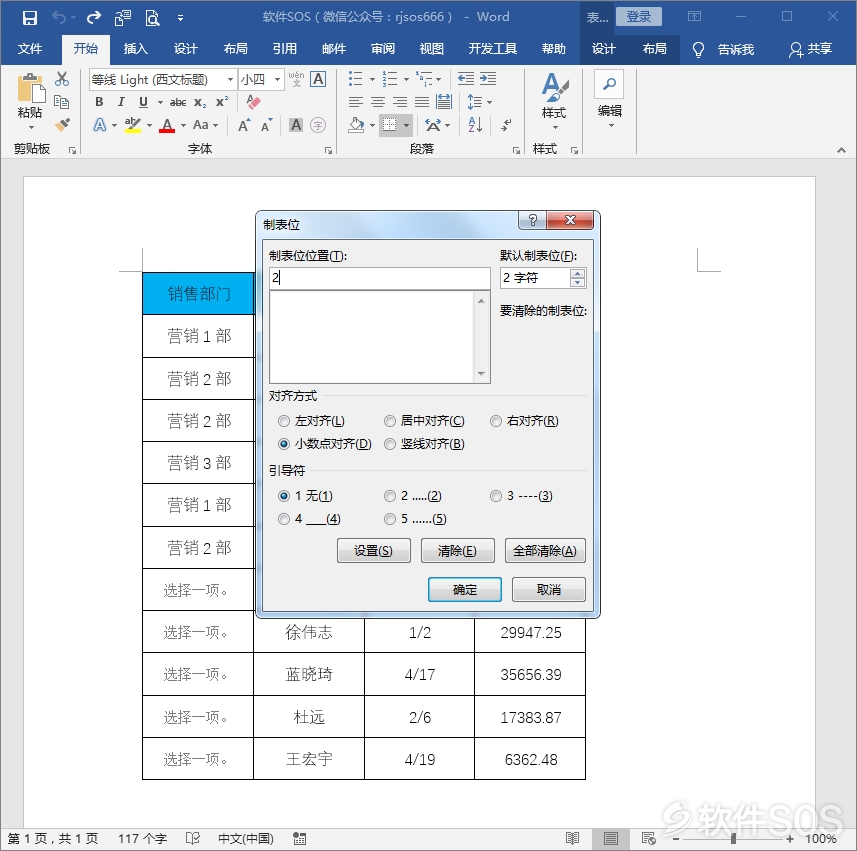The height and width of the screenshot is (851, 857).
Task: Apply subscript formatting
Action: [x=200, y=102]
